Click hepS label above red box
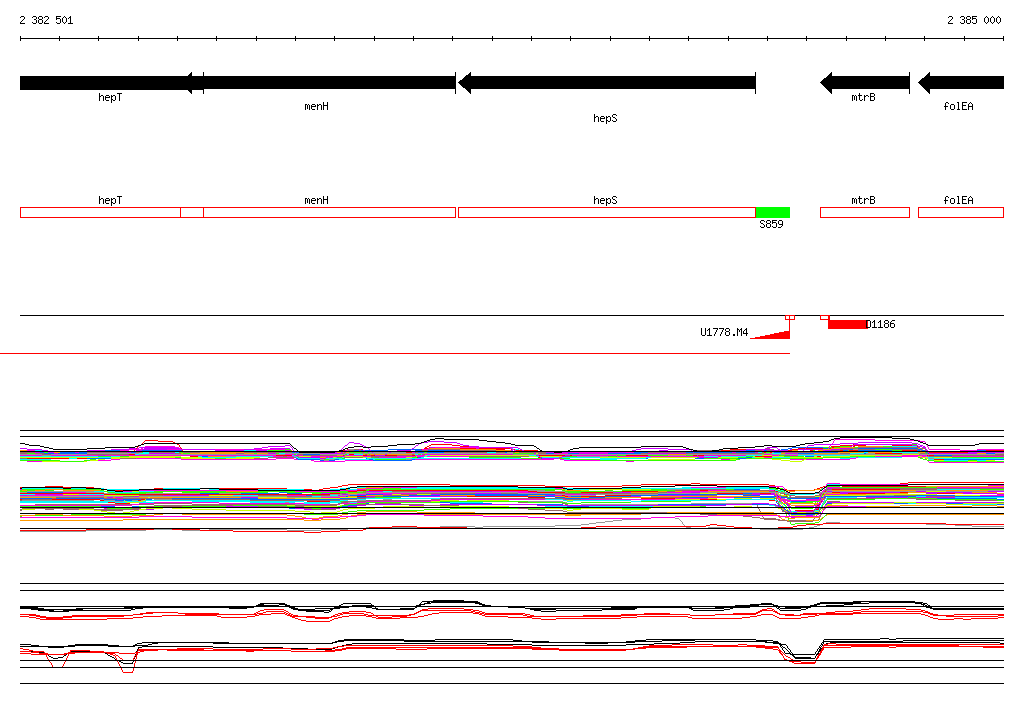Image resolution: width=1024 pixels, height=714 pixels. pos(605,201)
